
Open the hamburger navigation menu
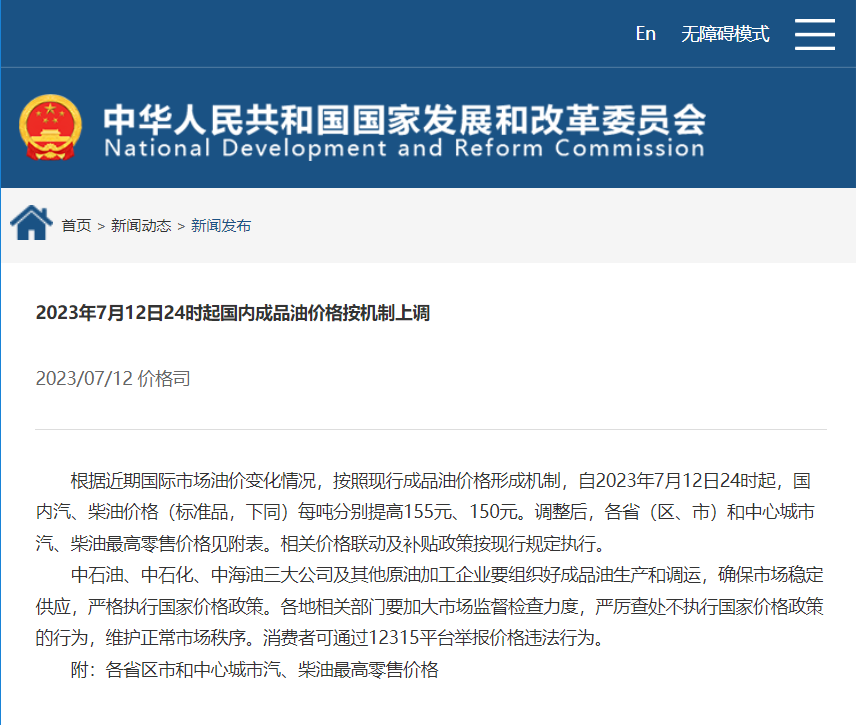coord(814,34)
